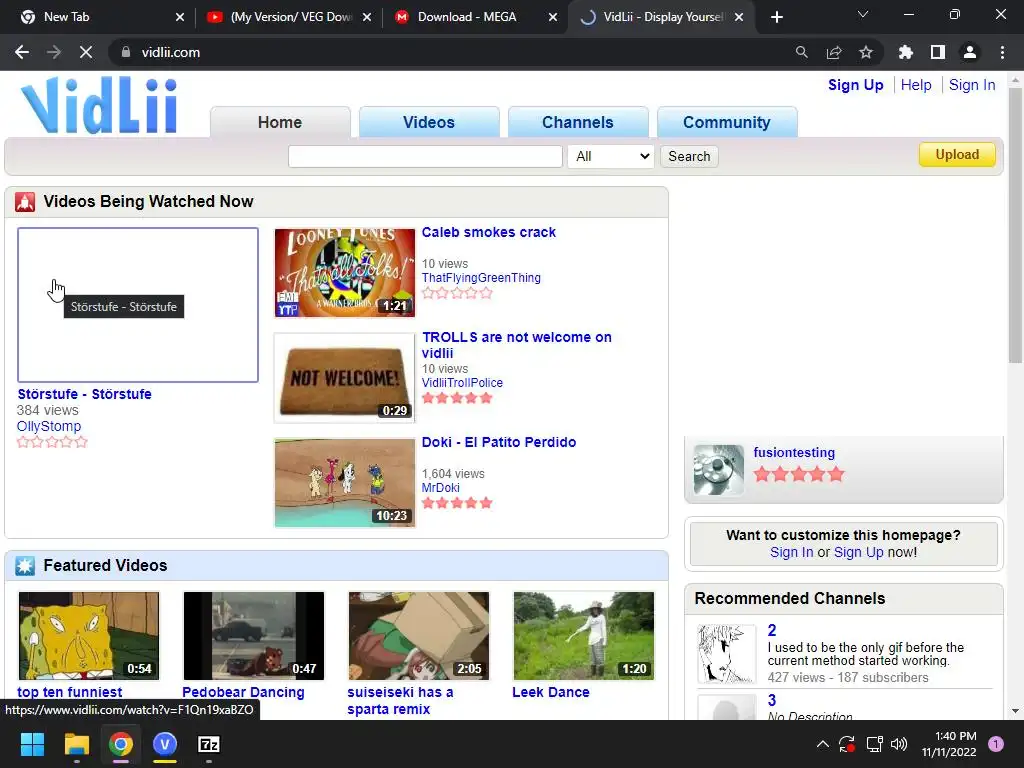Image resolution: width=1024 pixels, height=768 pixels.
Task: Open Chrome three-dot menu
Action: [x=1002, y=52]
